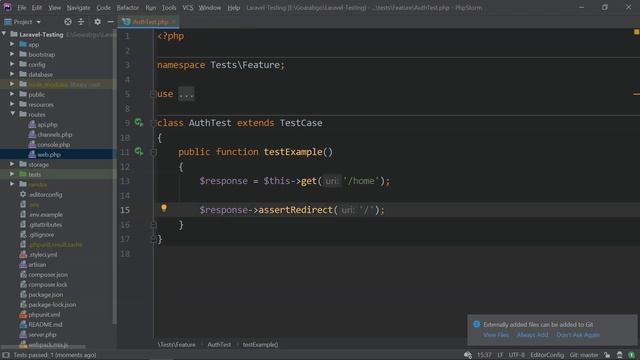
Task: Expand the app folder
Action: [12, 44]
